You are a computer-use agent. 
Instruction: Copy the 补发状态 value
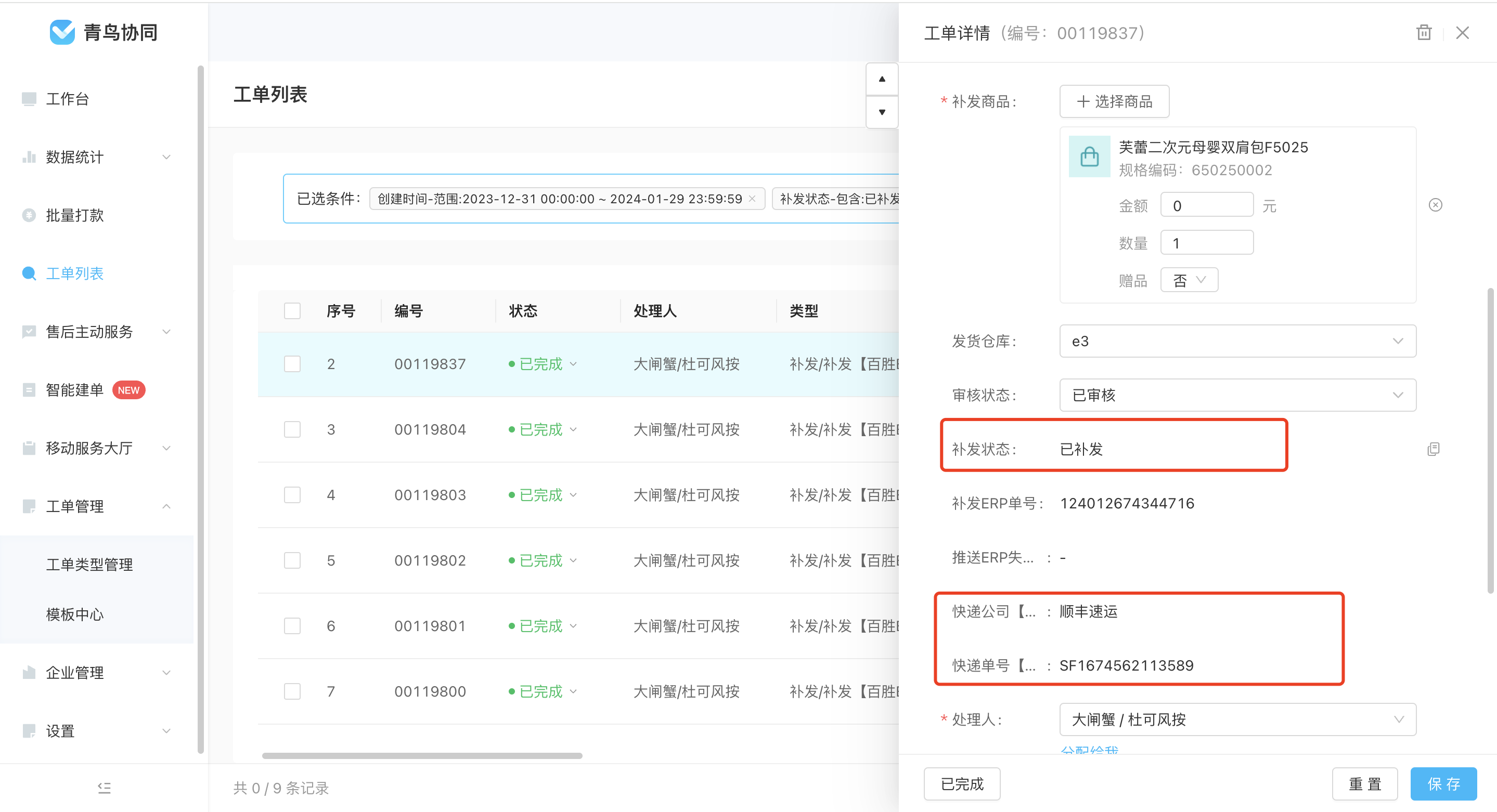click(1433, 449)
